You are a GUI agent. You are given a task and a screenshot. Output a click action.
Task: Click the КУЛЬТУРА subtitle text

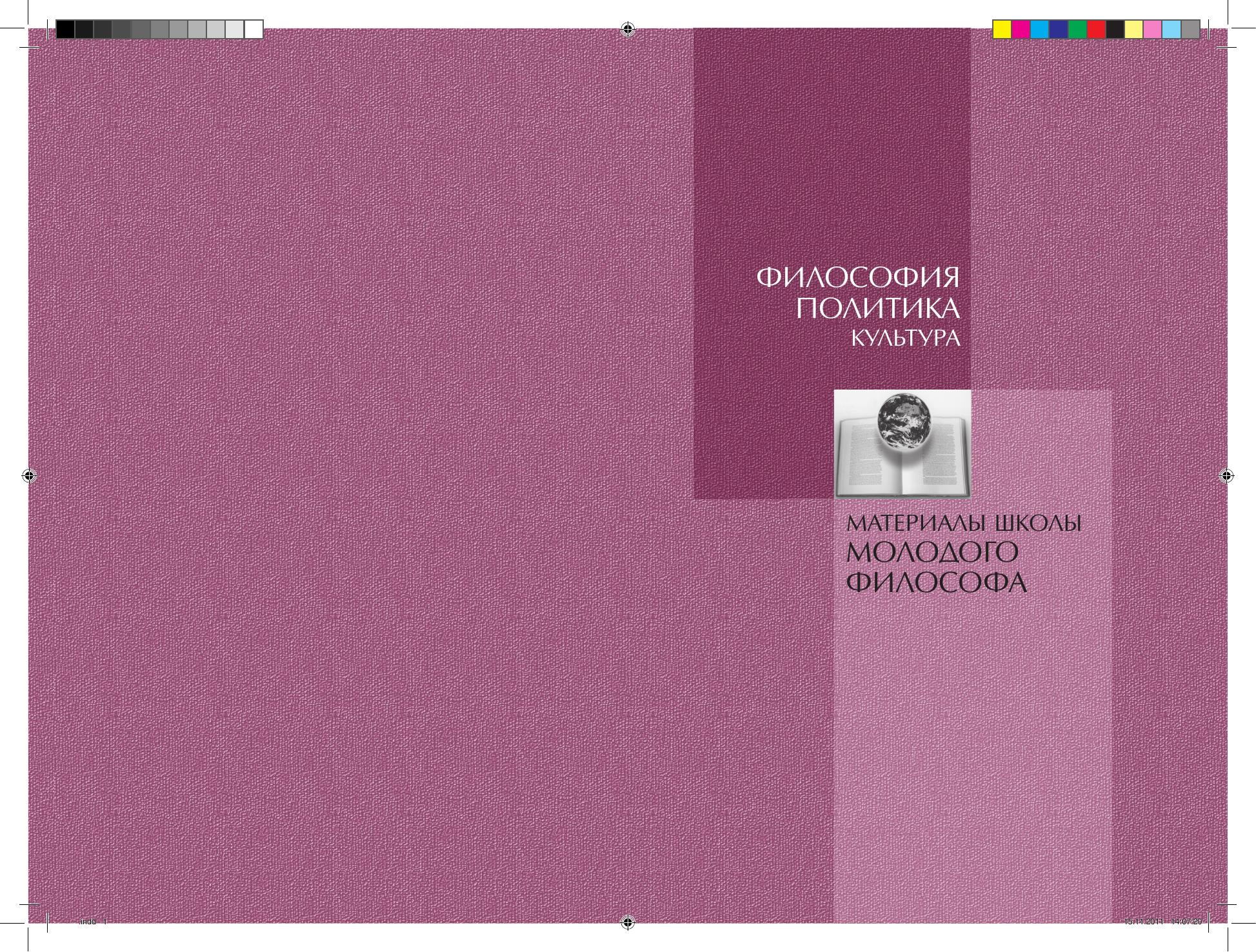pyautogui.click(x=906, y=338)
